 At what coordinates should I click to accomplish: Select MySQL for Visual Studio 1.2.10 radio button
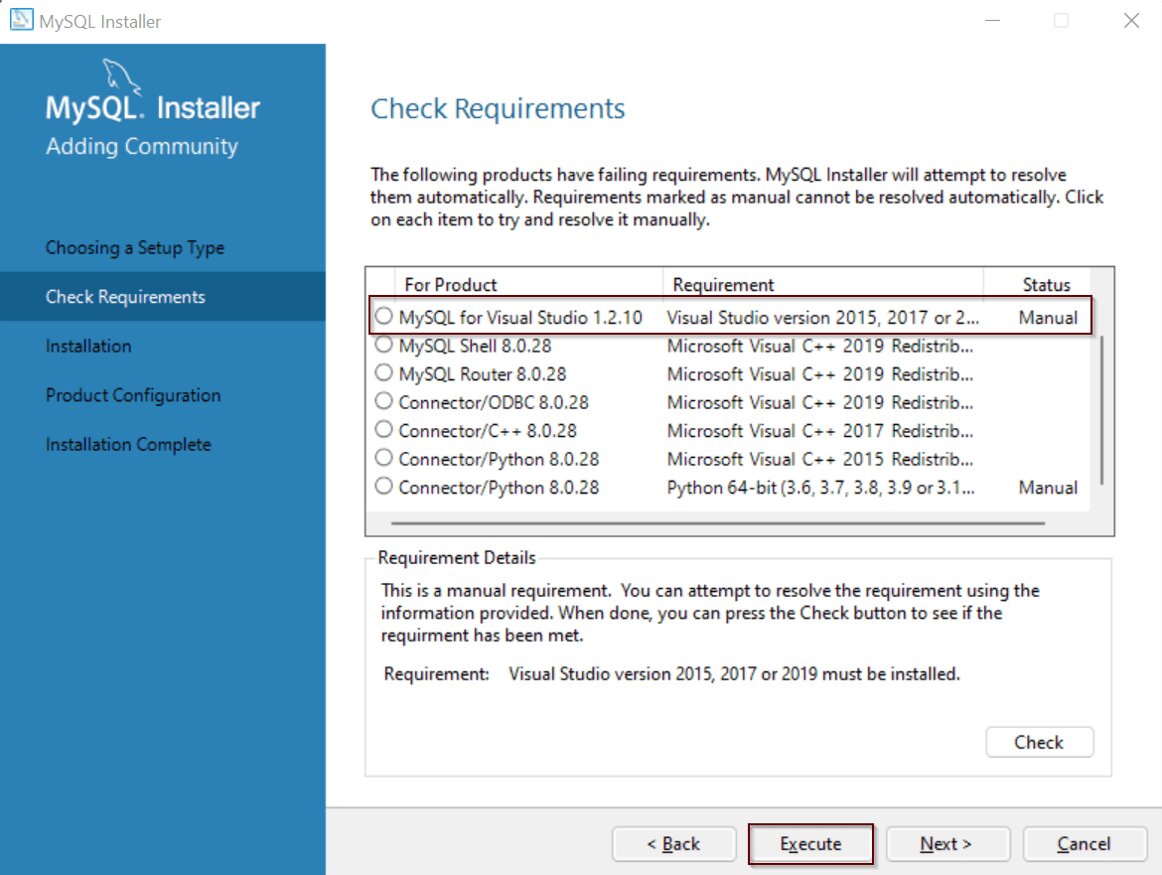(383, 316)
